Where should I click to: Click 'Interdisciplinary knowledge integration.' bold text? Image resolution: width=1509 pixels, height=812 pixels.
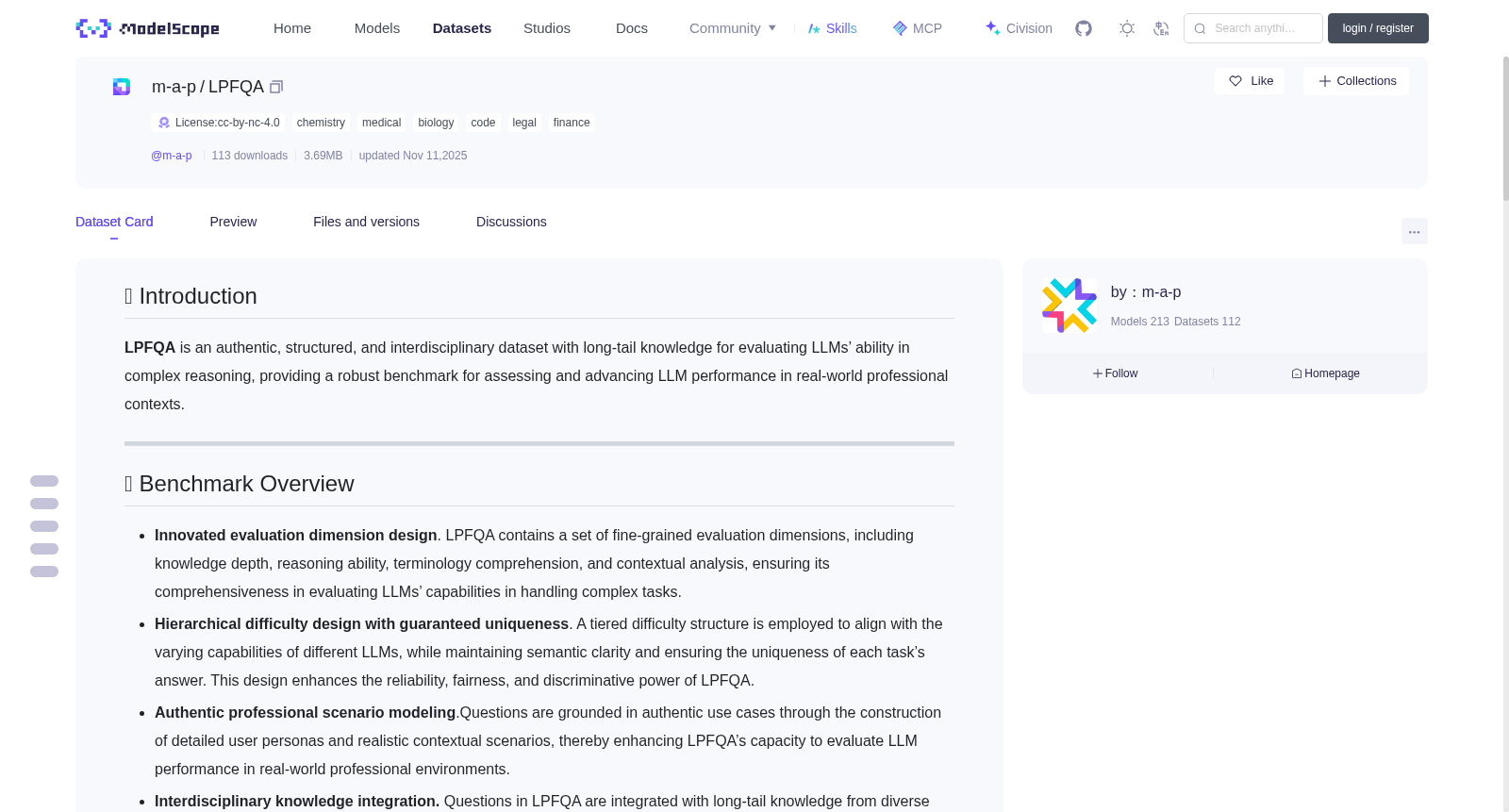click(x=297, y=802)
